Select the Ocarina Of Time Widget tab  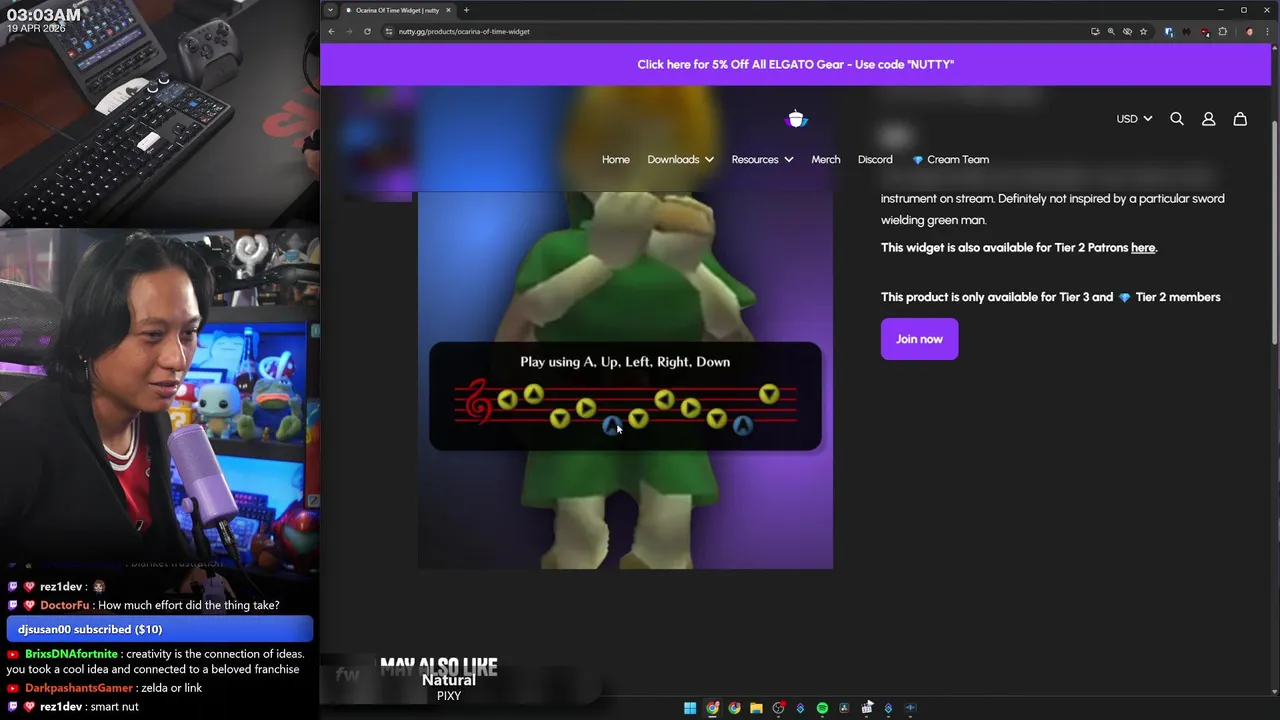[x=398, y=10]
